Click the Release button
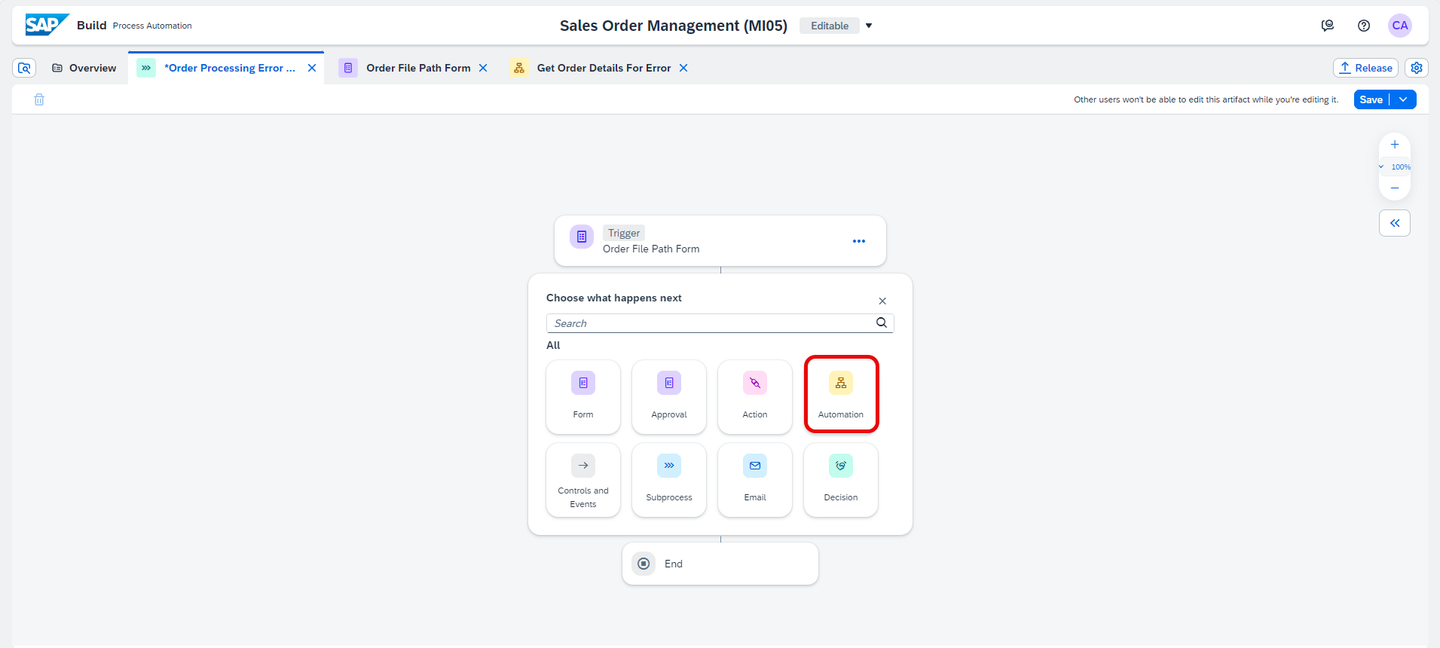The height and width of the screenshot is (648, 1440). tap(1365, 68)
